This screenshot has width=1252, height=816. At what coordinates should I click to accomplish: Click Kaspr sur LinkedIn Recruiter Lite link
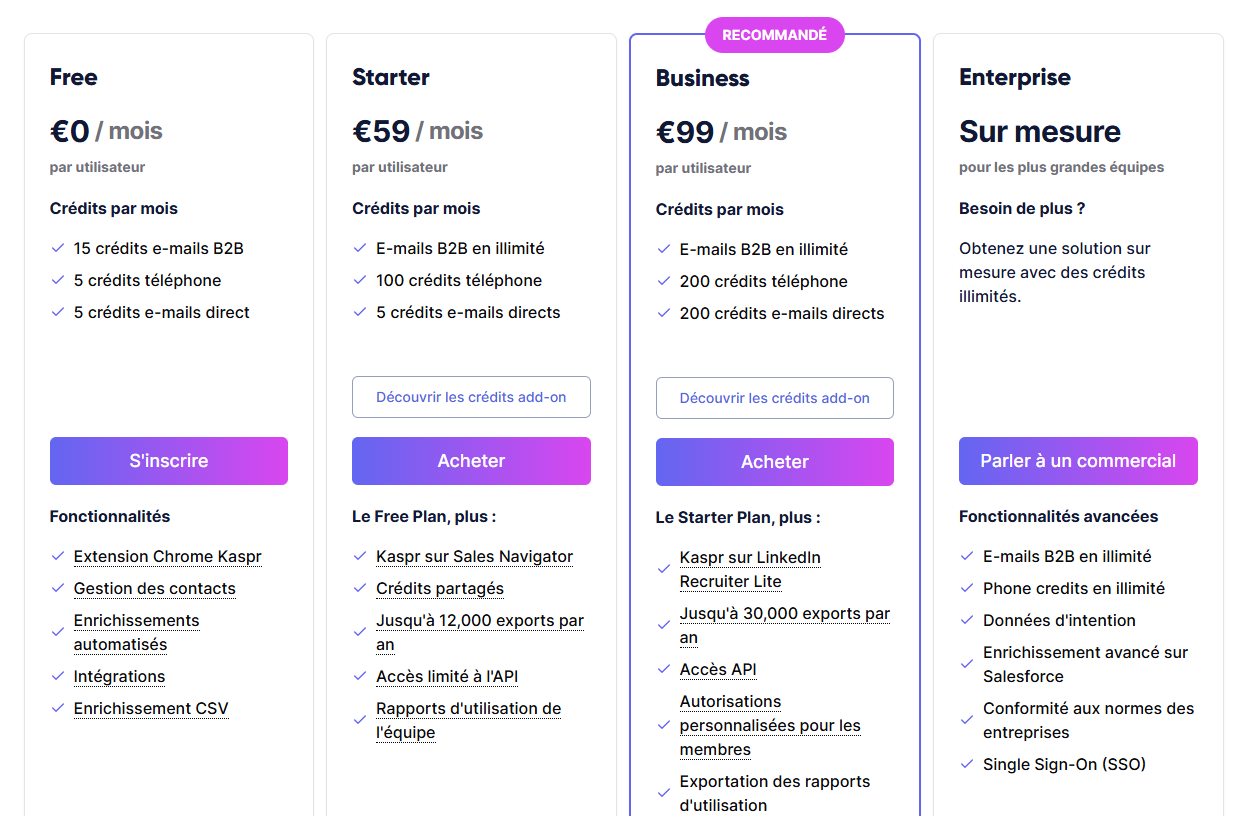pyautogui.click(x=750, y=569)
